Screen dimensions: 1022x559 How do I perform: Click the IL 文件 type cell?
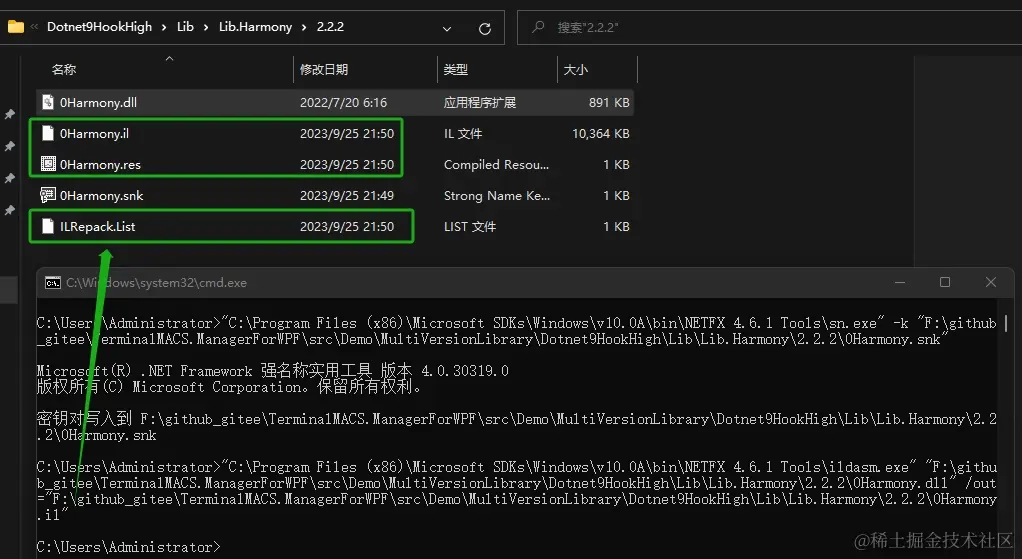[x=463, y=134]
